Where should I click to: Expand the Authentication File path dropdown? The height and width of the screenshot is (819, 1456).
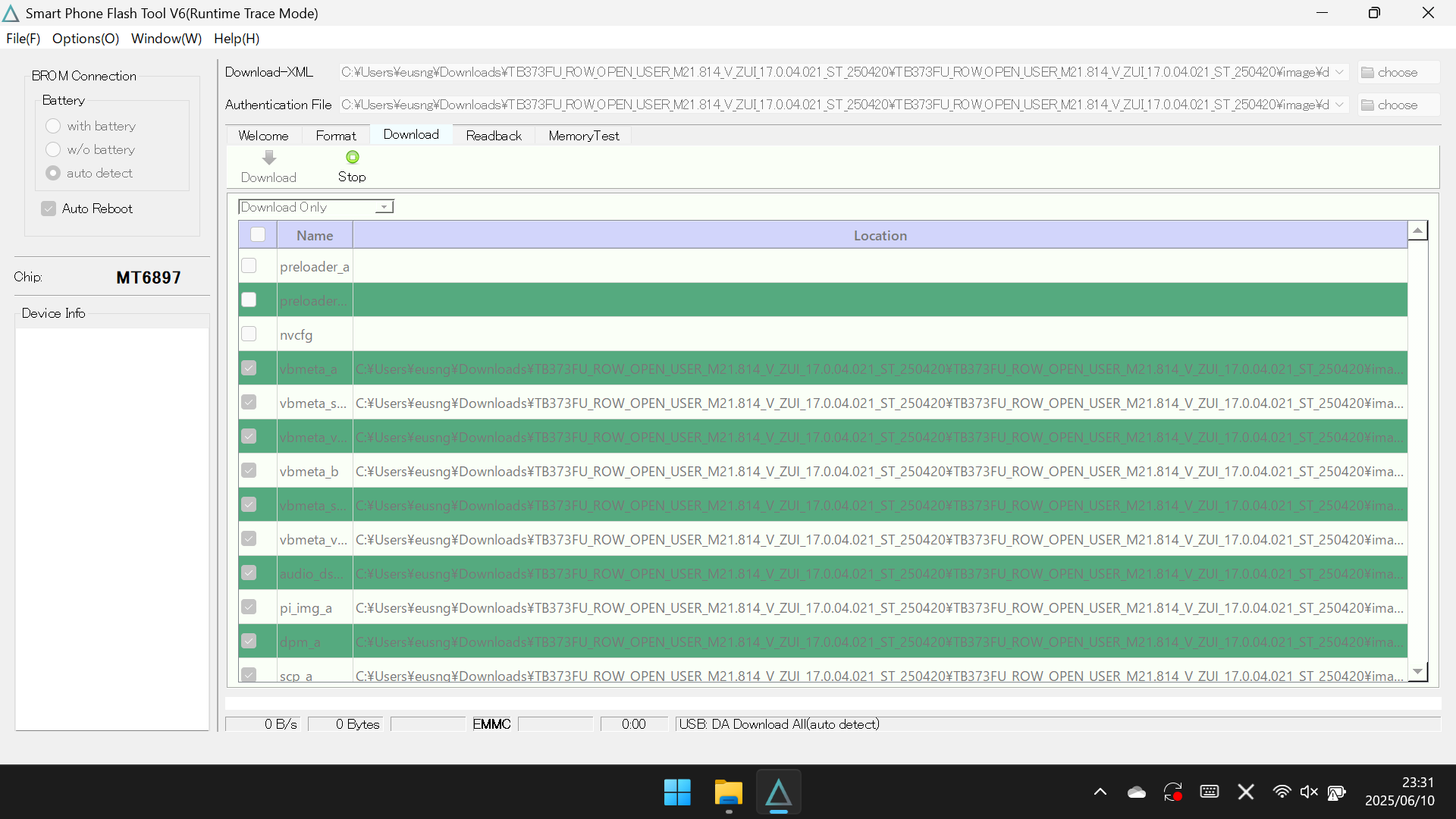[1339, 105]
